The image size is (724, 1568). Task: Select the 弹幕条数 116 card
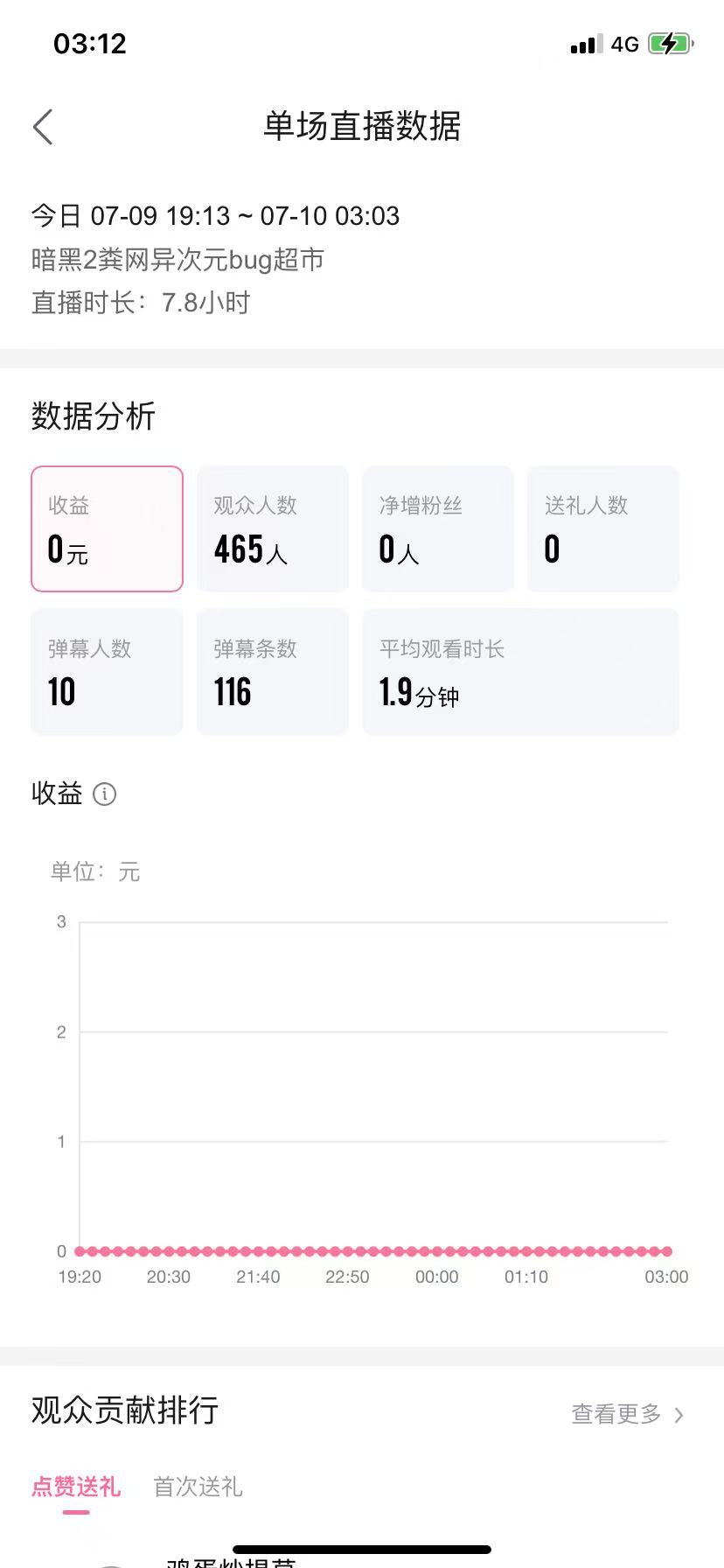pos(273,672)
